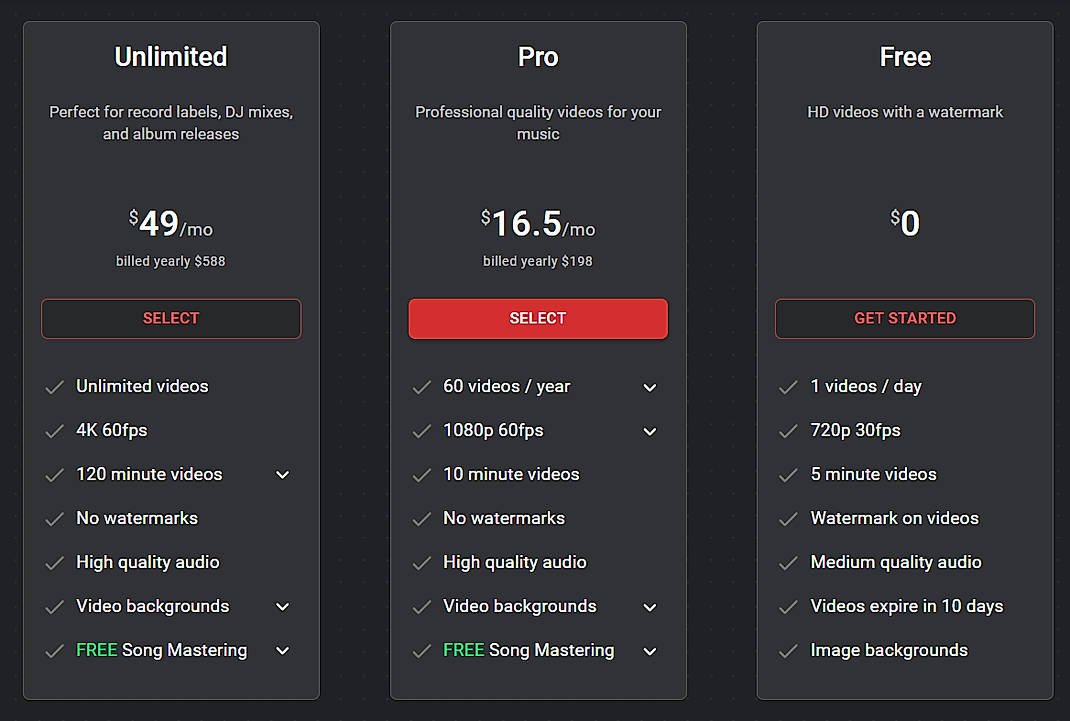
Task: Click checkmark beside Video backgrounds in Unlimited
Action: (x=55, y=607)
